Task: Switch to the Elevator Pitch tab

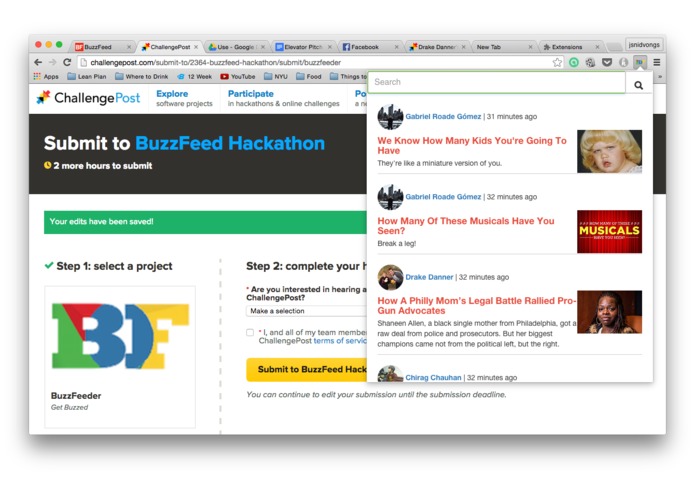Action: (304, 47)
